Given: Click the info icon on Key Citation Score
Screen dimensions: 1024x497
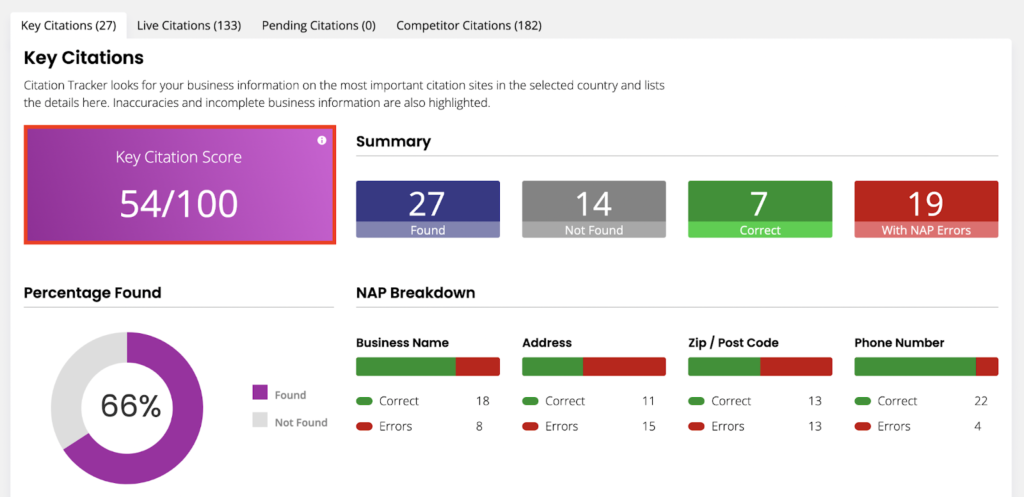Looking at the screenshot, I should [x=321, y=141].
